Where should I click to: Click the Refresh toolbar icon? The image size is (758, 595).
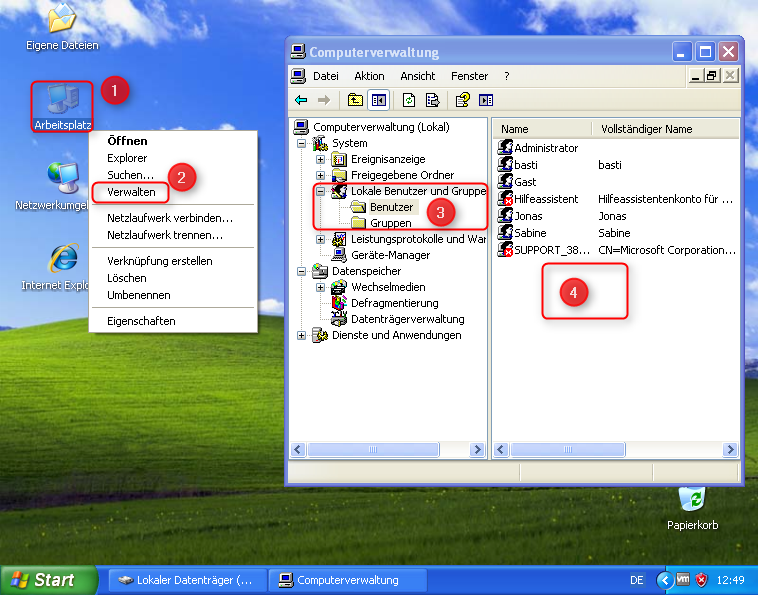coord(409,100)
